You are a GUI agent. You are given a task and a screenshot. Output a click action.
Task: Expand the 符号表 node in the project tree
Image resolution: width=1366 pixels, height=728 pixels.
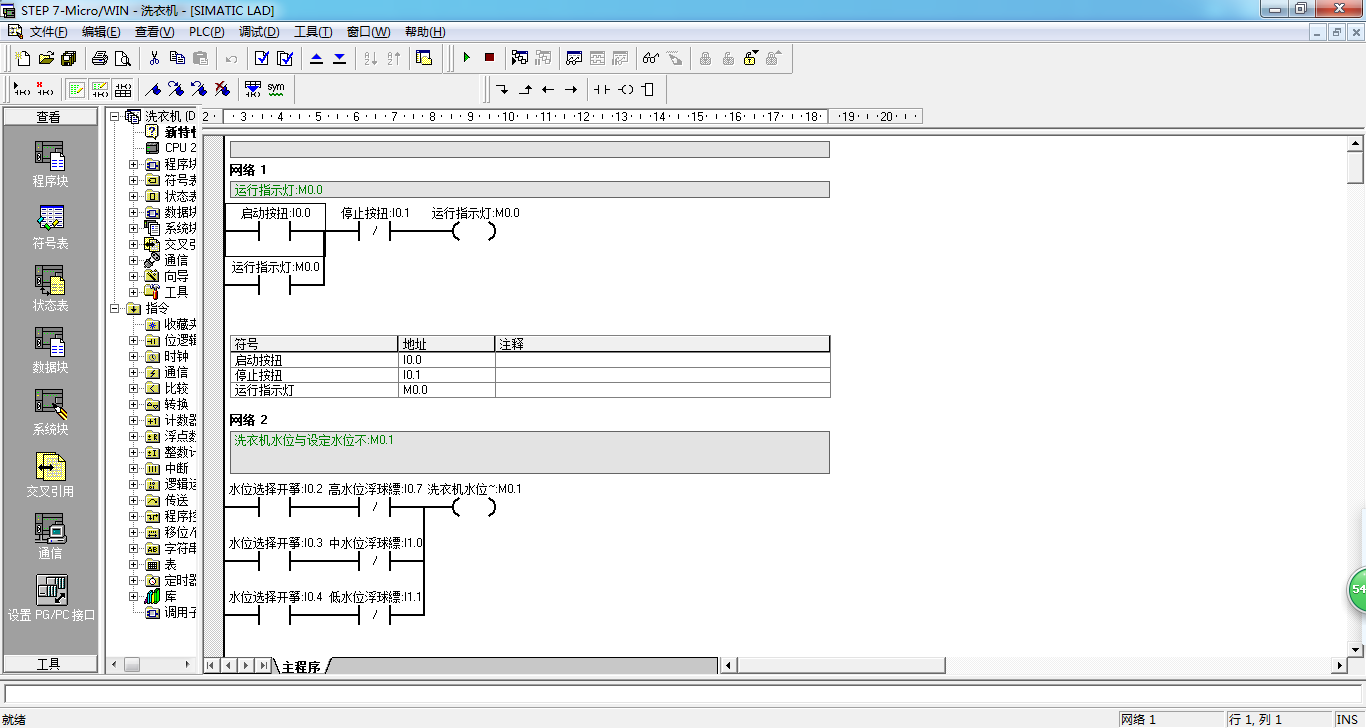133,180
